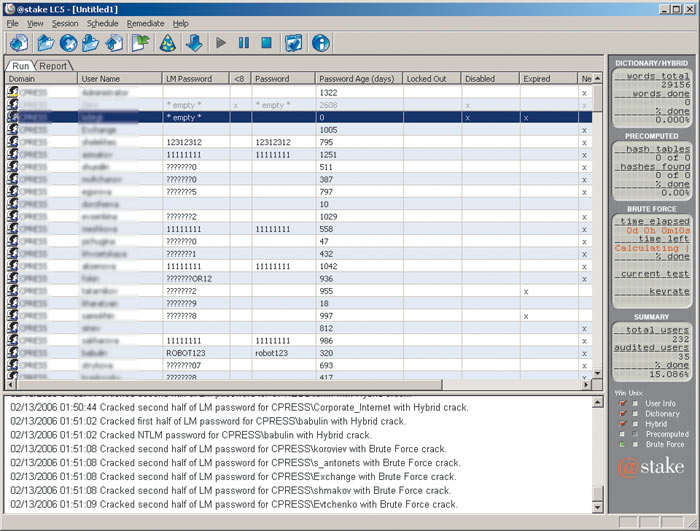Start the audit with the Play icon
Viewport: 700px width, 531px height.
click(x=221, y=43)
